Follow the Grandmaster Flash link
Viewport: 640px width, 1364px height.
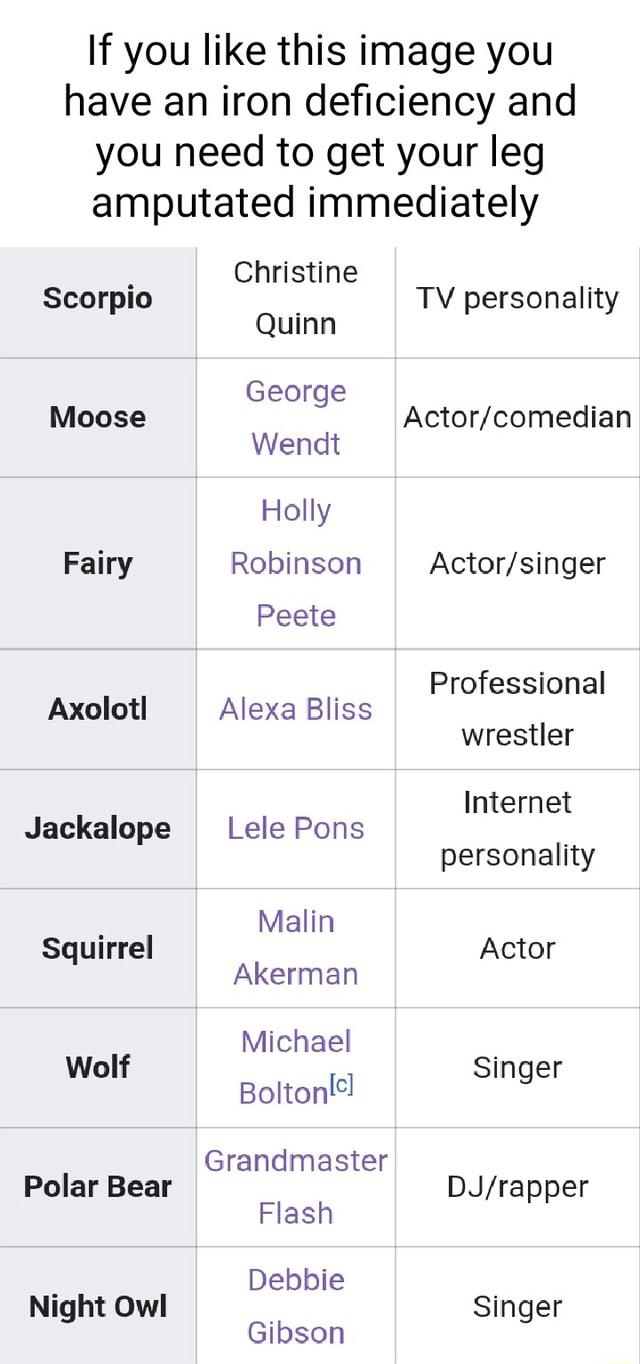pos(296,1186)
